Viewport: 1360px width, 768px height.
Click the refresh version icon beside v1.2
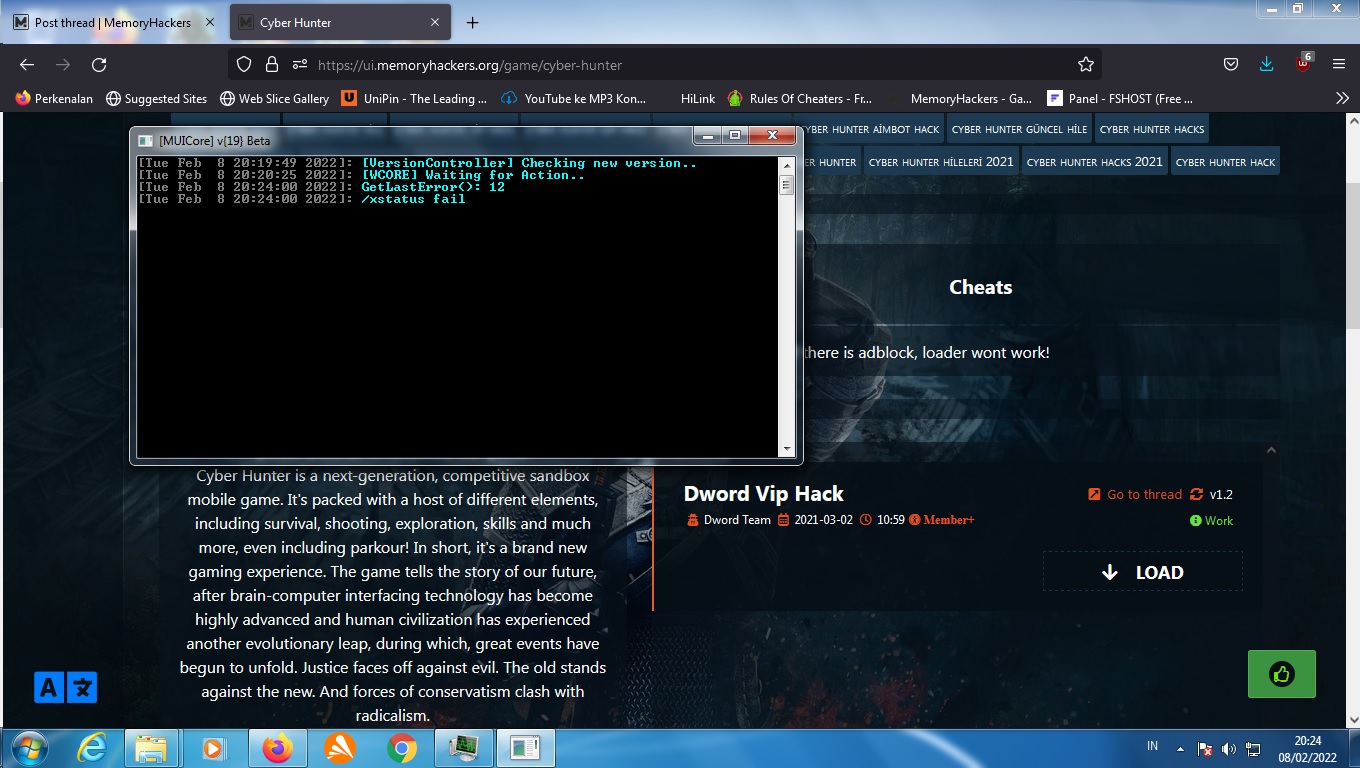[x=1196, y=494]
